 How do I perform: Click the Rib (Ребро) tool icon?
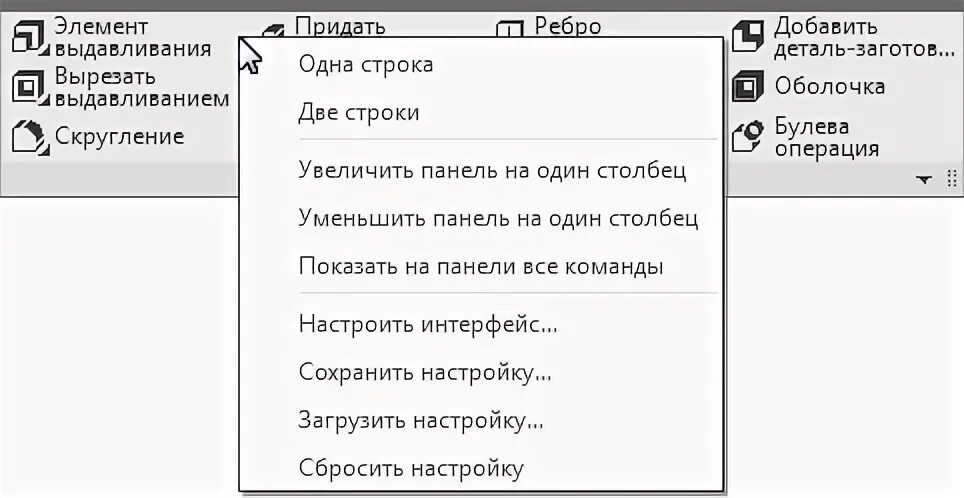(x=513, y=30)
